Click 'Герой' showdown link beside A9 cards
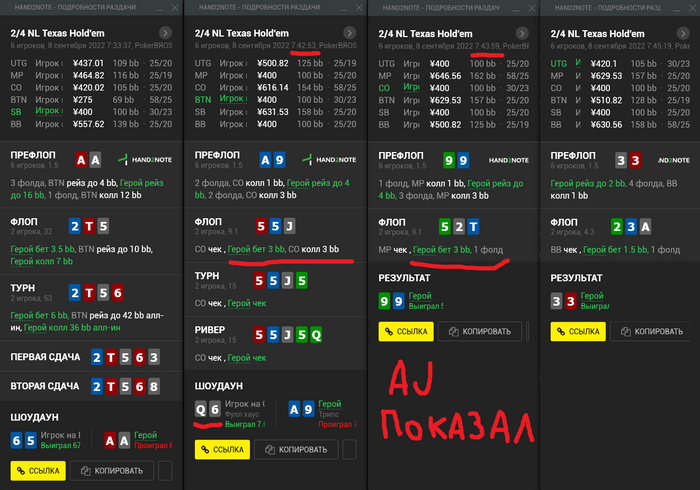The height and width of the screenshot is (490, 700). pyautogui.click(x=330, y=403)
